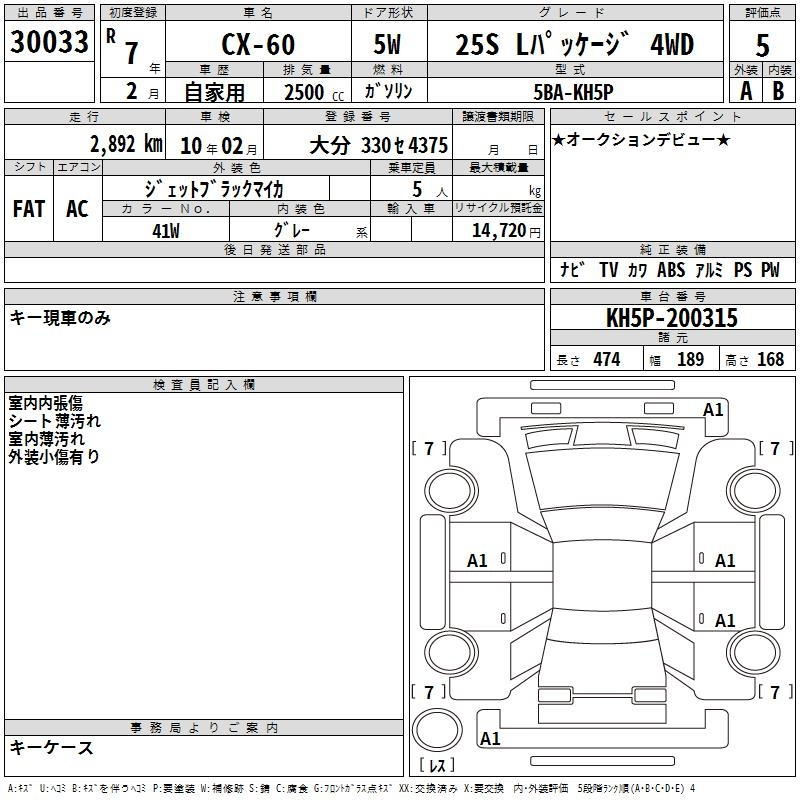Viewport: 800px width, 800px height.
Task: Select the exterior grade A cell
Action: [745, 90]
